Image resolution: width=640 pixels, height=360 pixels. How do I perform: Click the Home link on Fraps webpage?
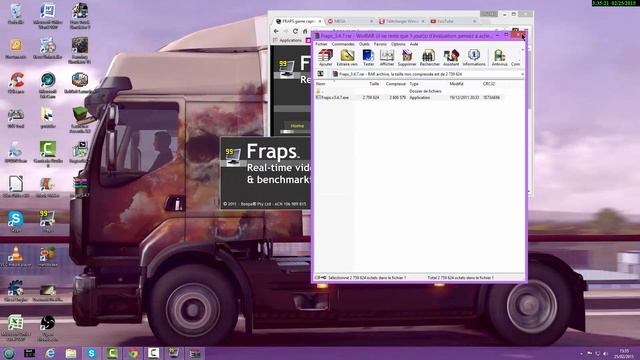click(297, 126)
